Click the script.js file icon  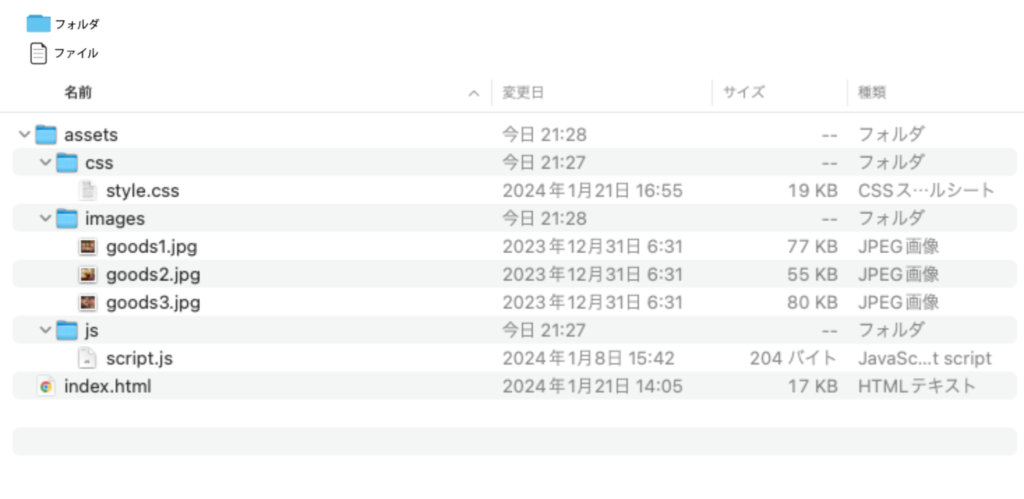(x=89, y=358)
